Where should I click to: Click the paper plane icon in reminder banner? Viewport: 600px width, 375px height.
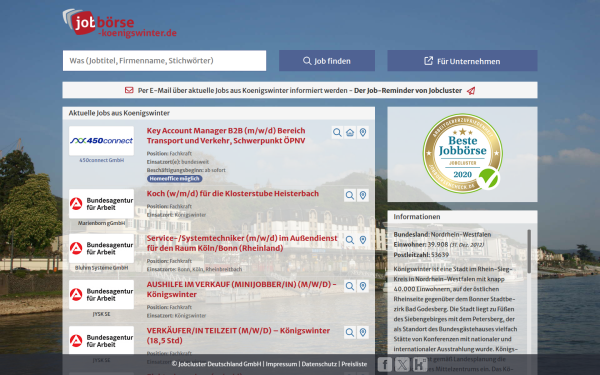point(471,91)
